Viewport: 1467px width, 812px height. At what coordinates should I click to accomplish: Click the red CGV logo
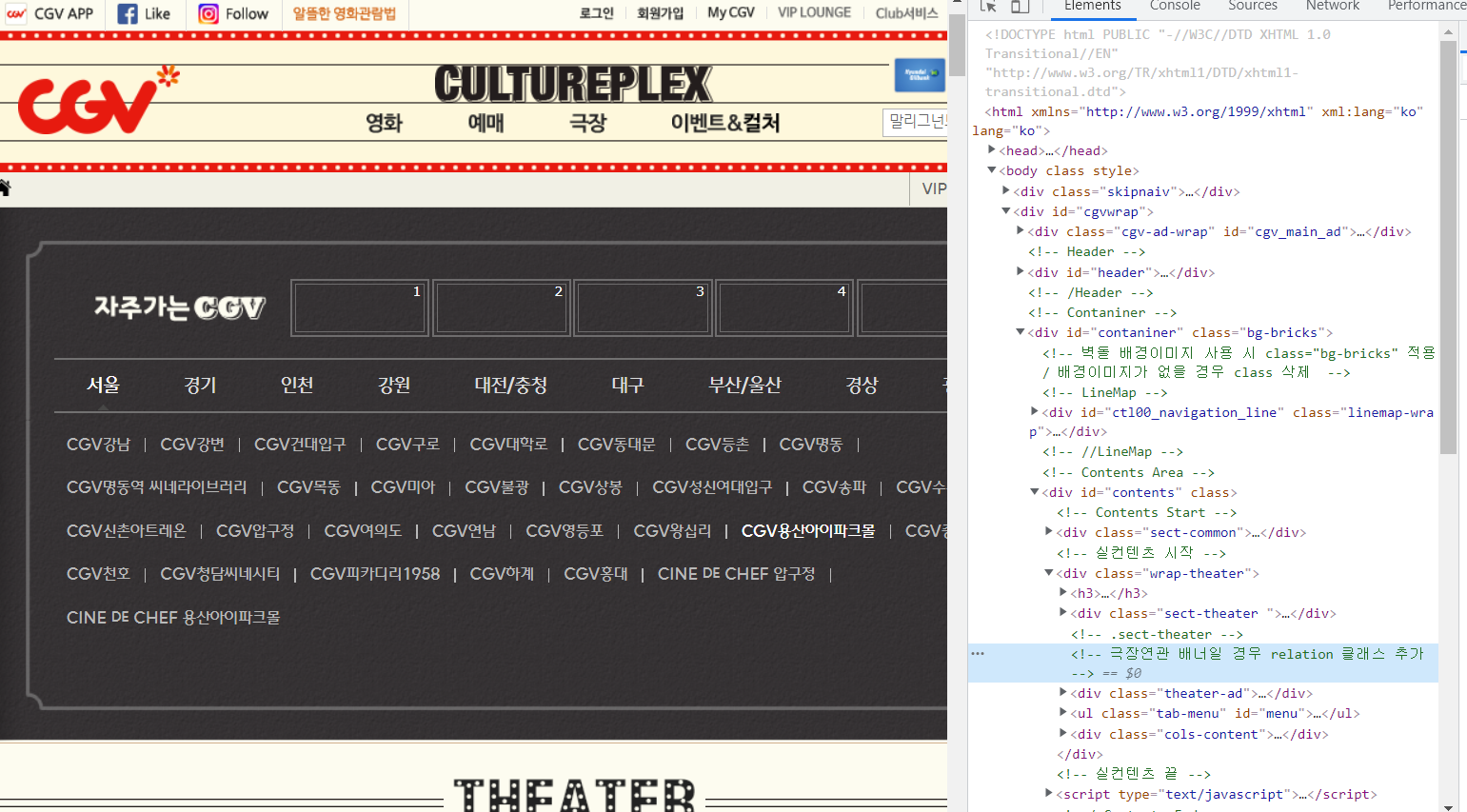pyautogui.click(x=98, y=100)
